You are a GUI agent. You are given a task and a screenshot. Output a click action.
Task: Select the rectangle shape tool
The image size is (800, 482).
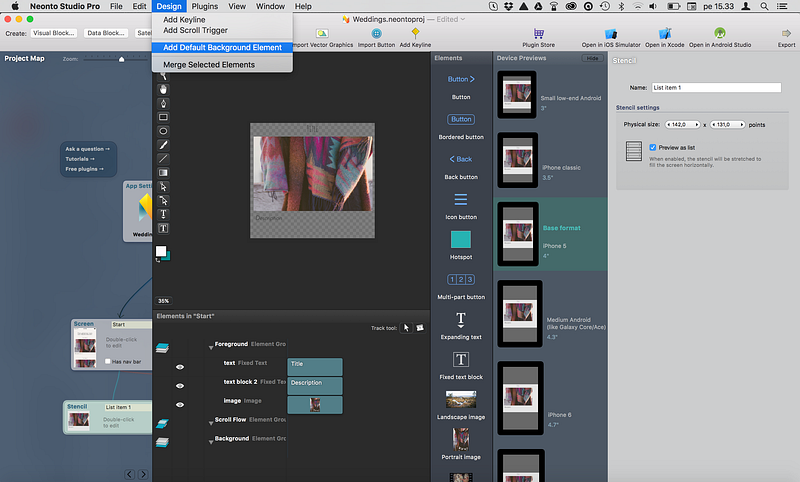163,117
